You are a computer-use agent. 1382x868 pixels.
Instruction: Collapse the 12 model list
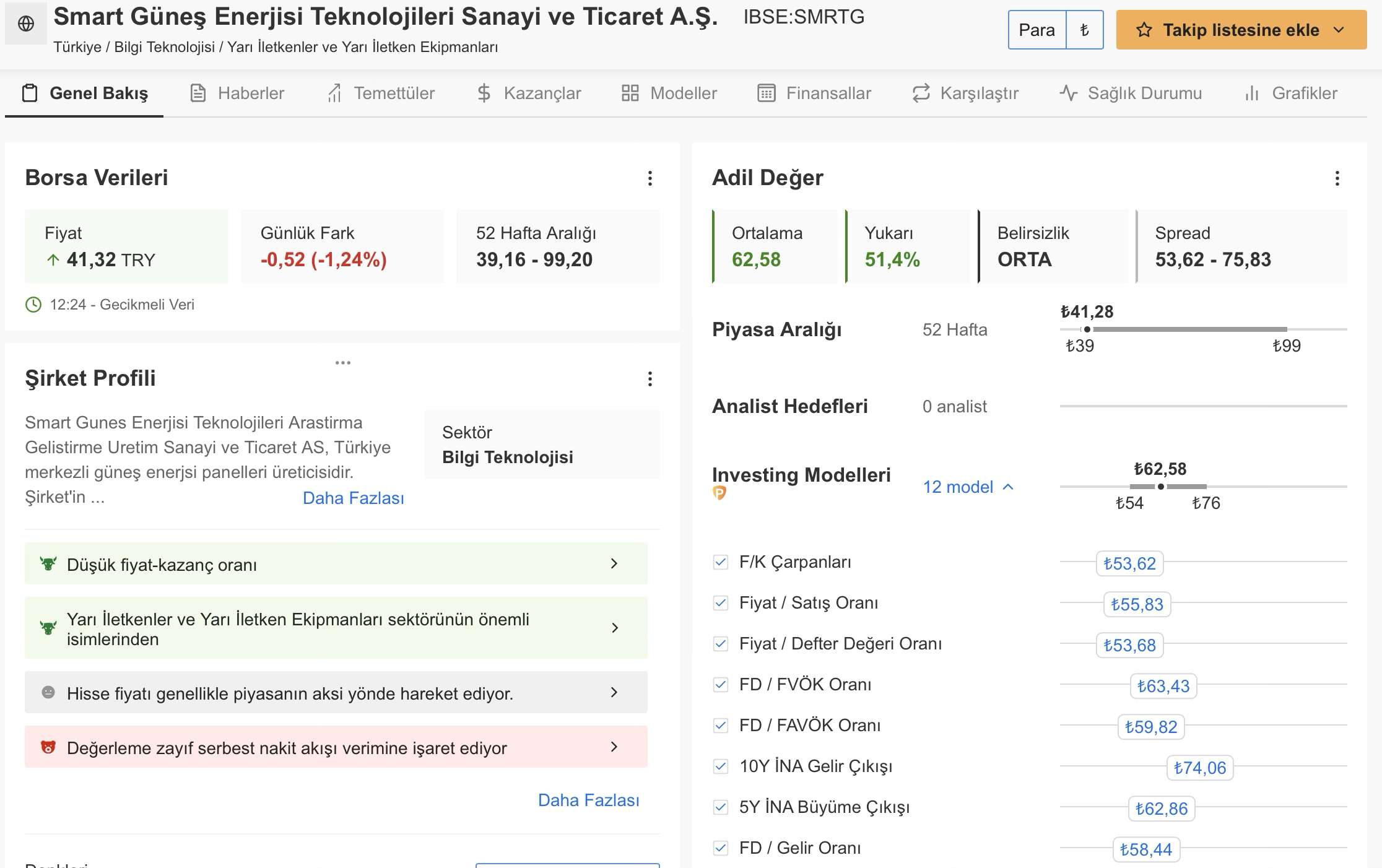(968, 487)
